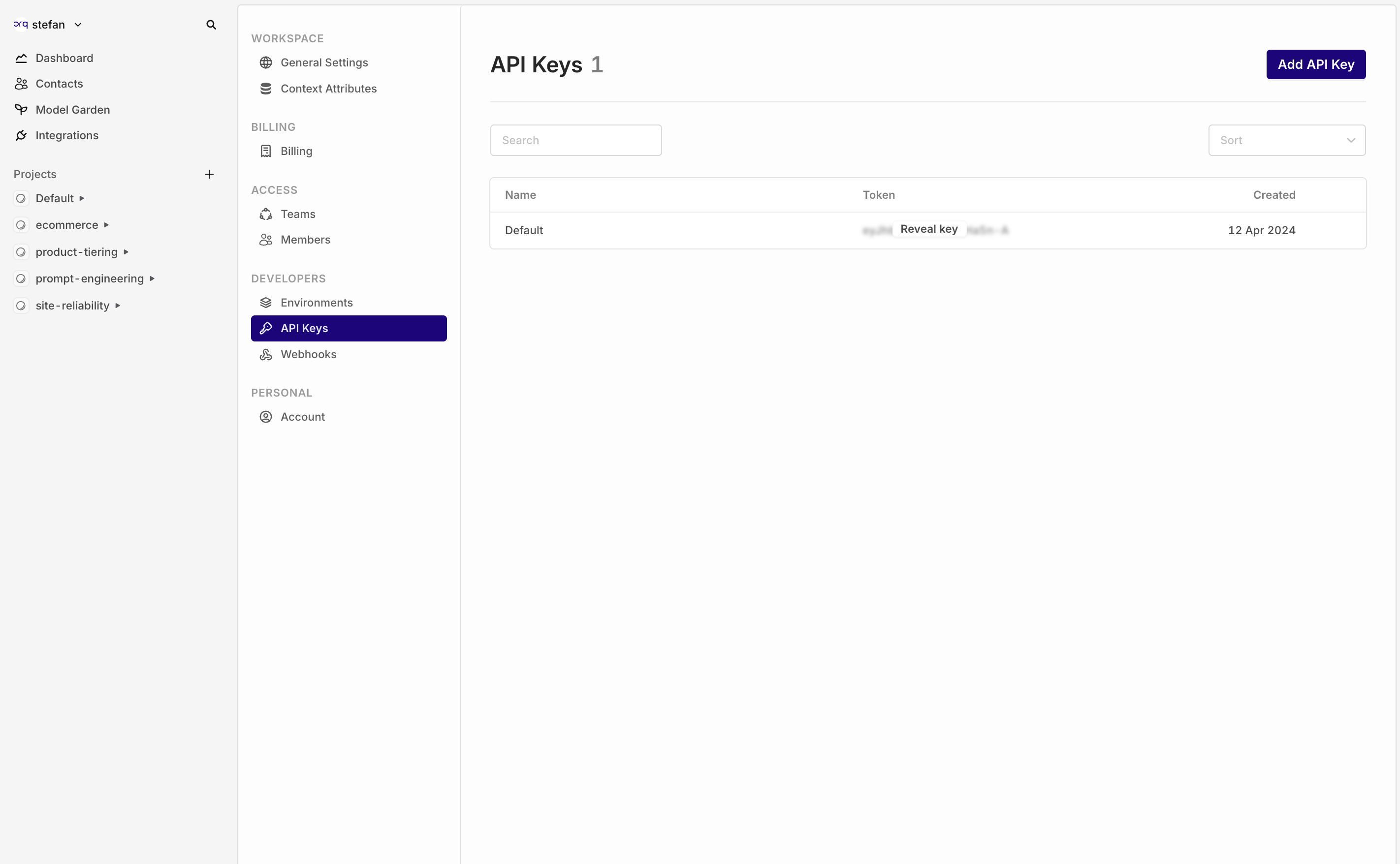Navigate to Webhooks settings
The width and height of the screenshot is (1400, 864).
[308, 354]
